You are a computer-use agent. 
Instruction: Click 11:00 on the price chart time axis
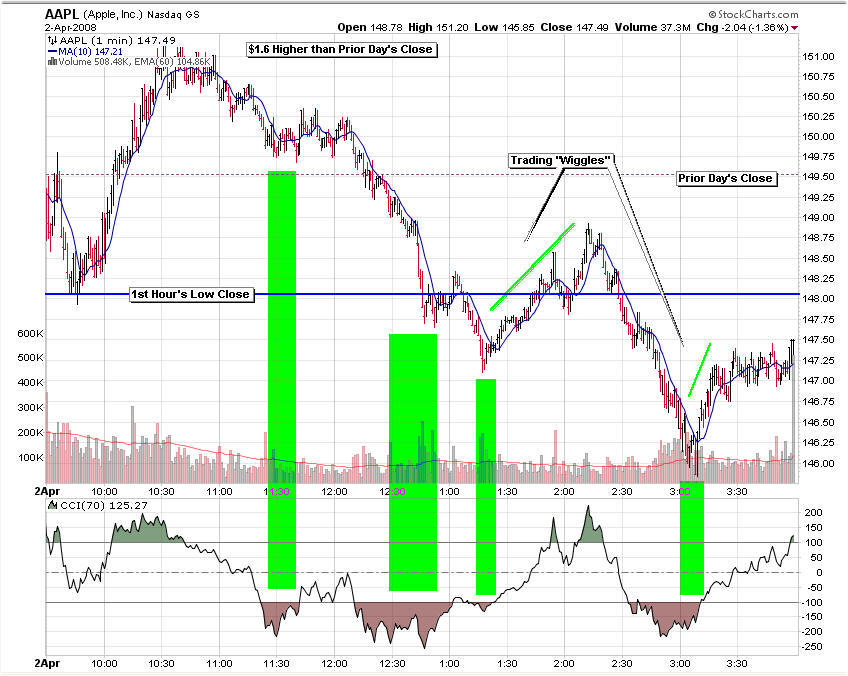click(219, 492)
